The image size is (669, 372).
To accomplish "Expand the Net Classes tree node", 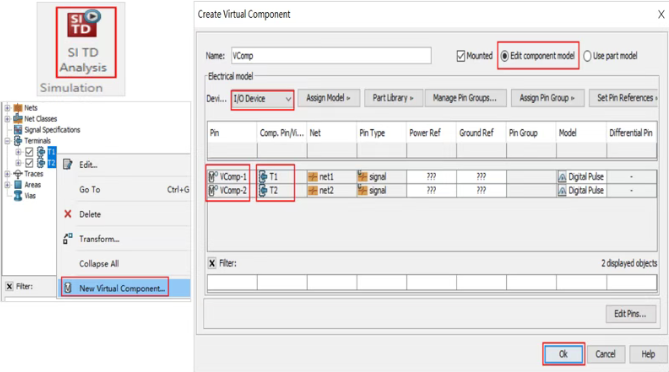I will 7,119.
